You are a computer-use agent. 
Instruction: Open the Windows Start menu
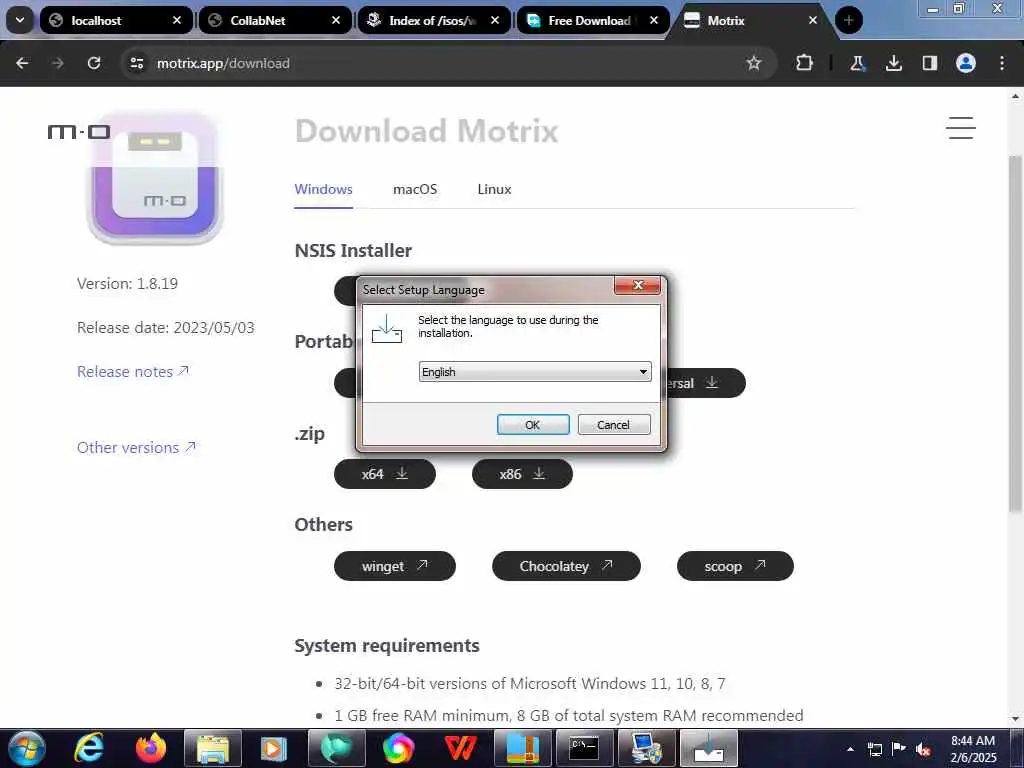point(27,748)
